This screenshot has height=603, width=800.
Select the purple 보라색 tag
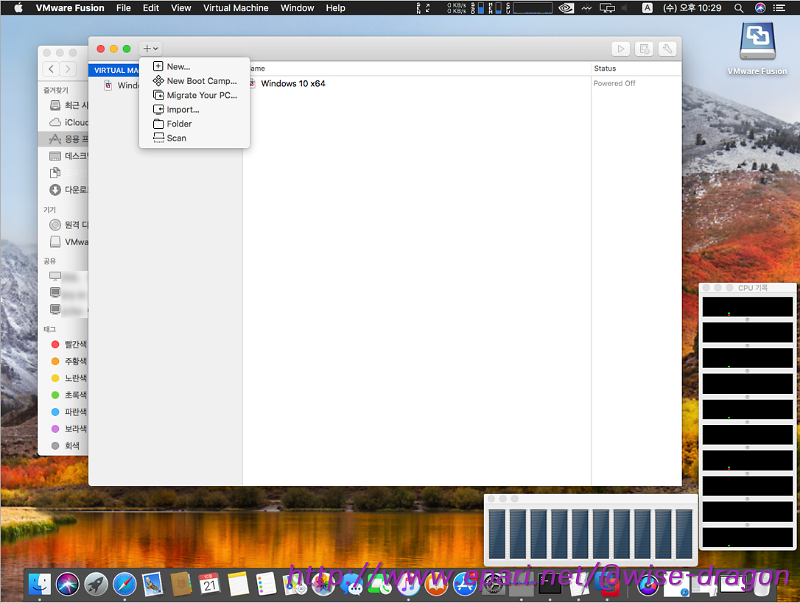point(68,429)
